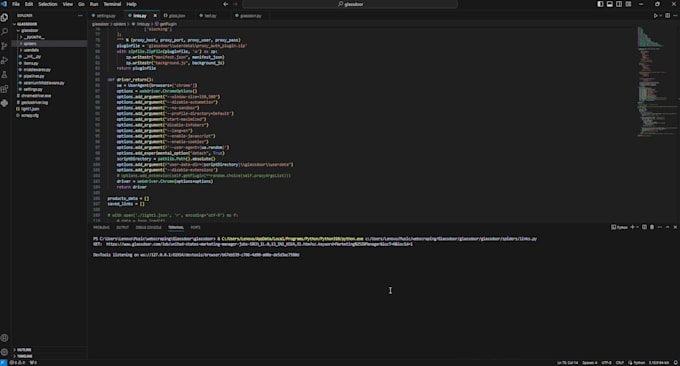Screen dimensions: 680x366
Task: Customize layout icon in title bar
Action: click(628, 4)
